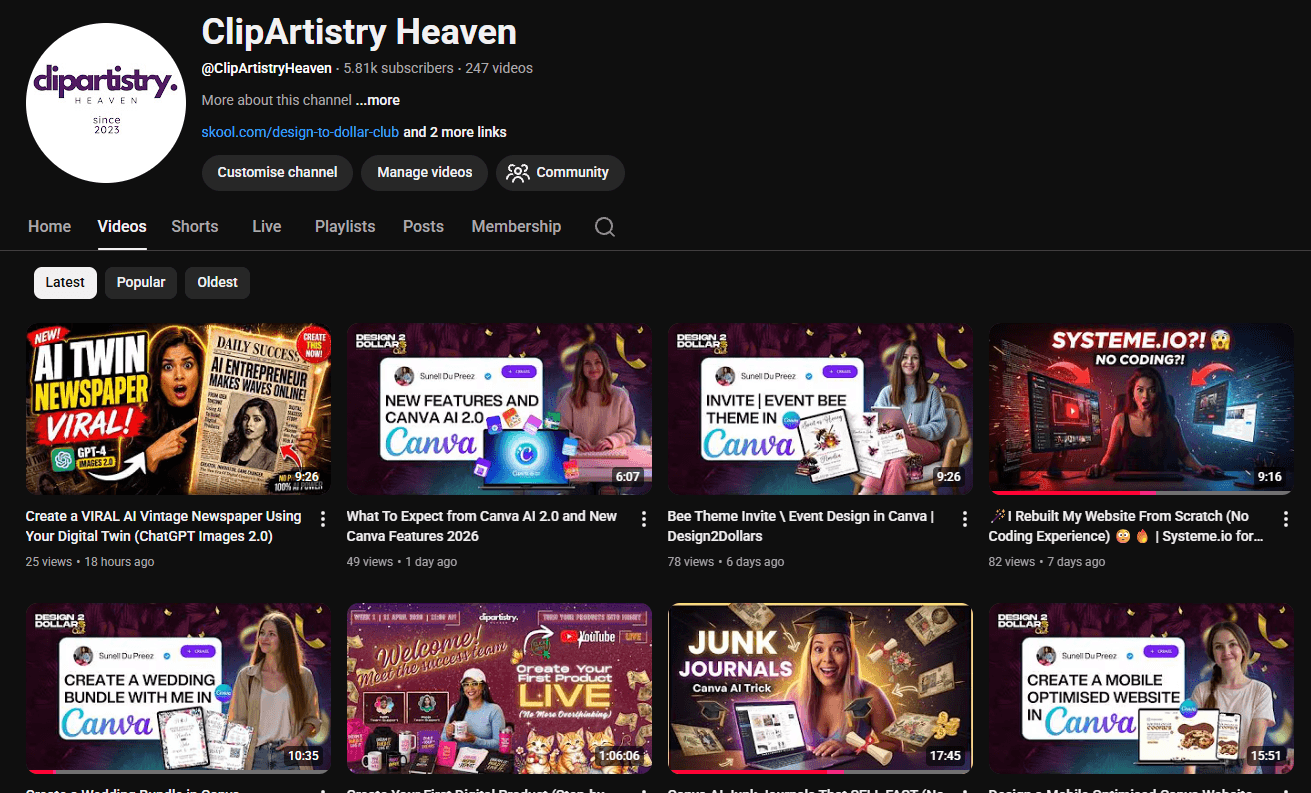The height and width of the screenshot is (793, 1311).
Task: Click the '25 views • 18 hours ago' text
Action: pyautogui.click(x=90, y=562)
